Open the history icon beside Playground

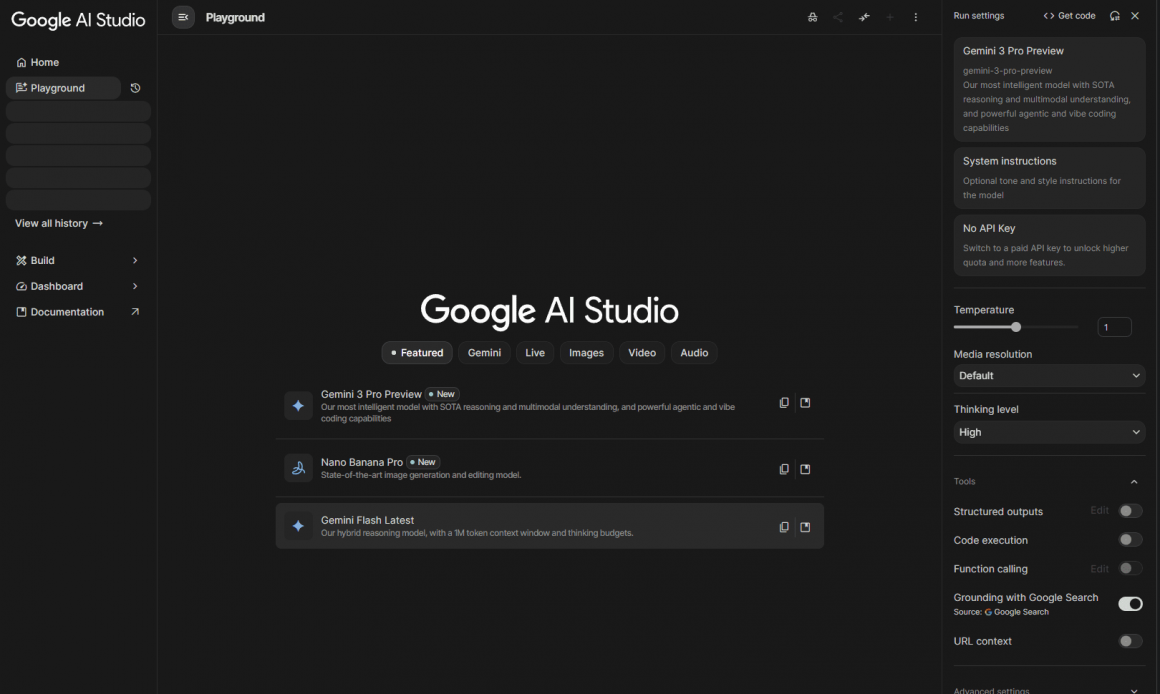point(136,88)
